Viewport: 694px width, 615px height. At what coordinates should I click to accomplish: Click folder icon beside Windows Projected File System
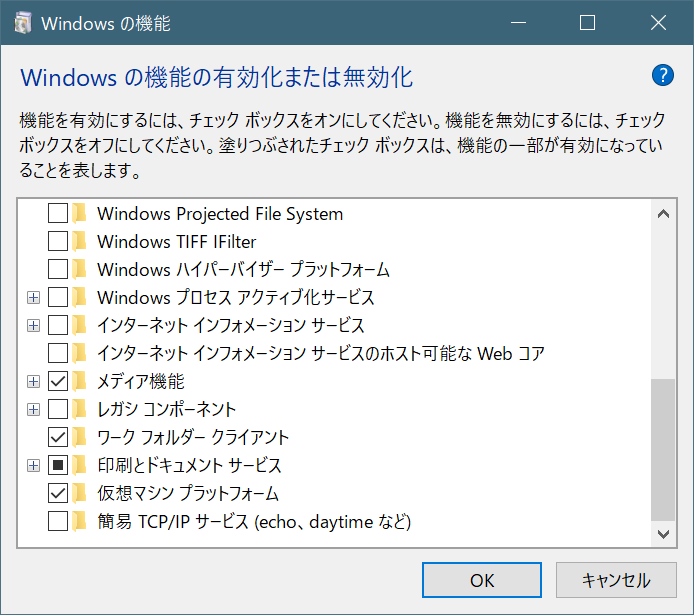point(80,213)
